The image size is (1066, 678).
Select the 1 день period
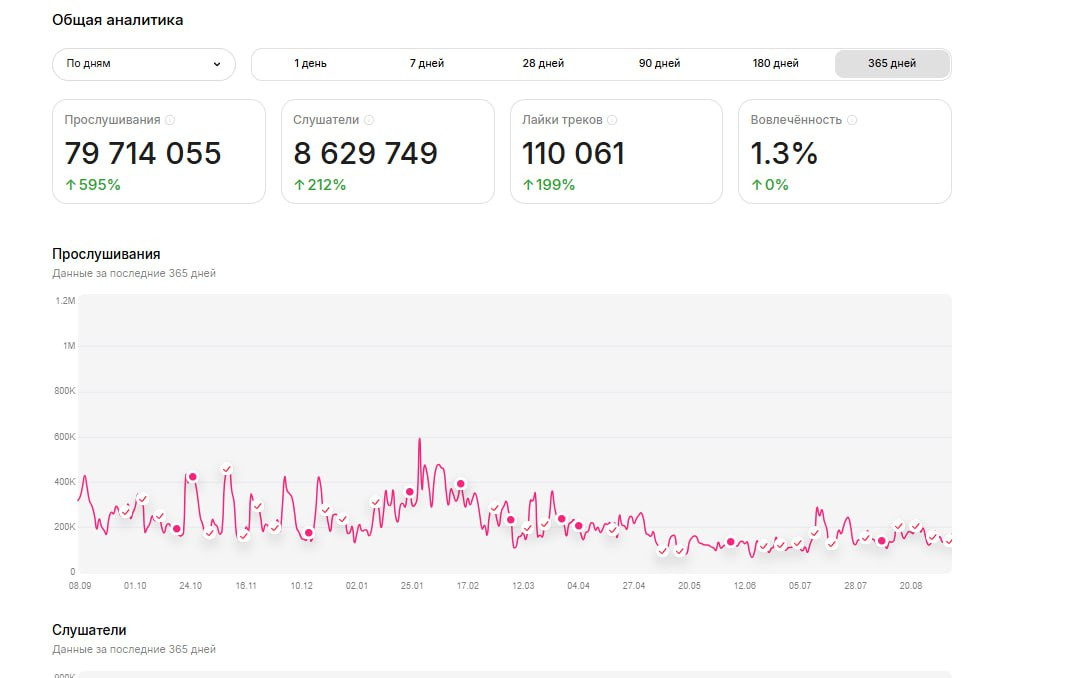310,64
